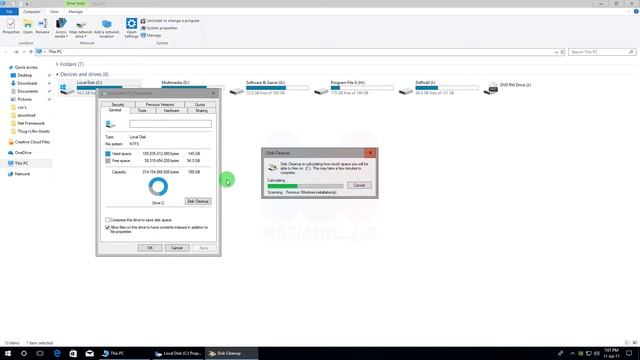Open the Store icon in the taskbar
This screenshot has height=360, width=640.
point(73,353)
